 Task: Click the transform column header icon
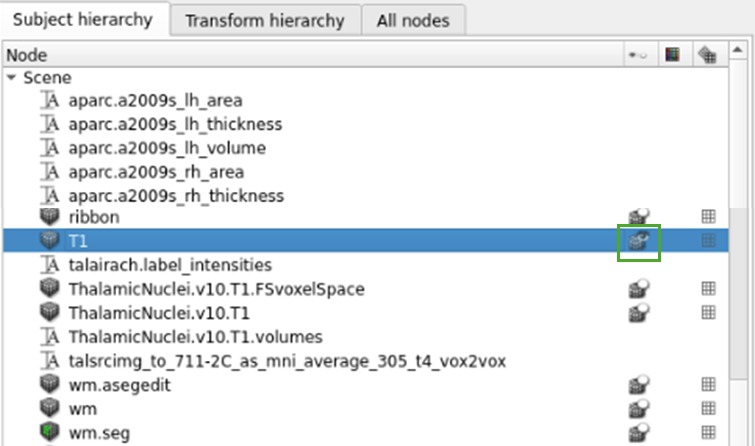(x=708, y=56)
